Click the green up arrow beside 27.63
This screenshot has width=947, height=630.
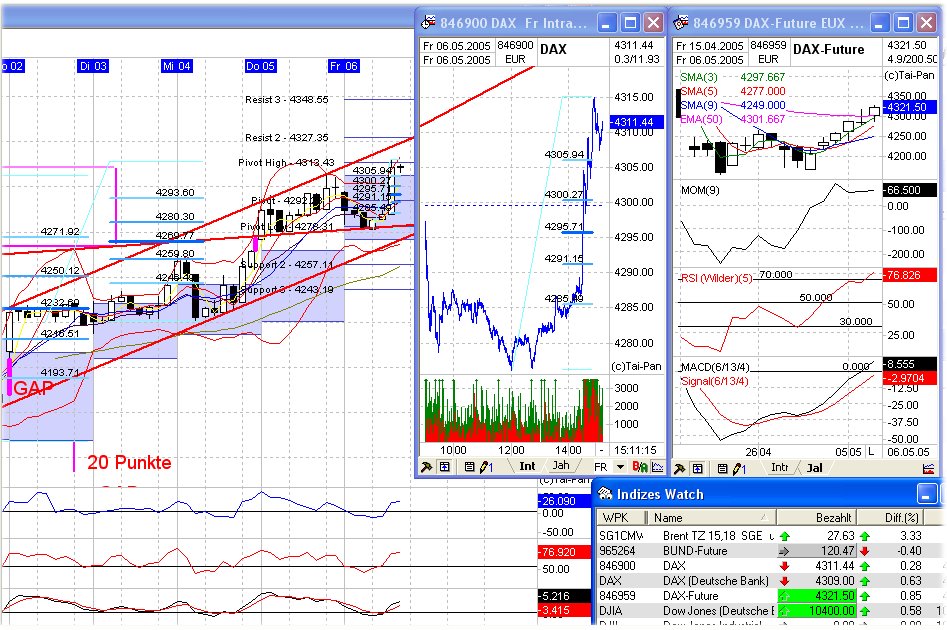(785, 536)
